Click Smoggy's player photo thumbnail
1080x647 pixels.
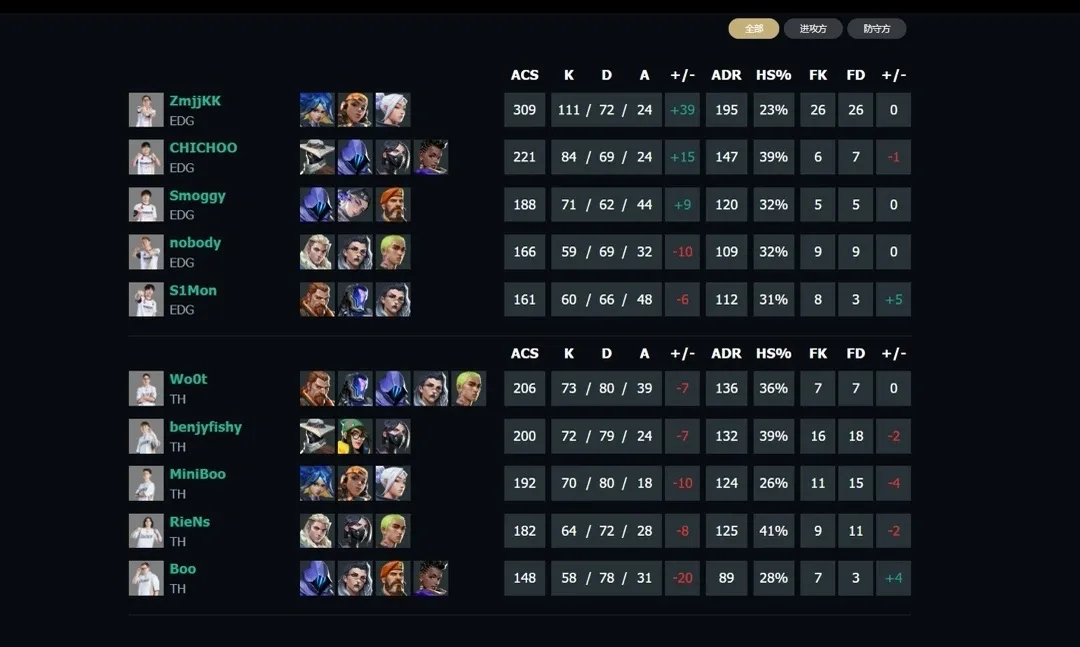pyautogui.click(x=146, y=205)
